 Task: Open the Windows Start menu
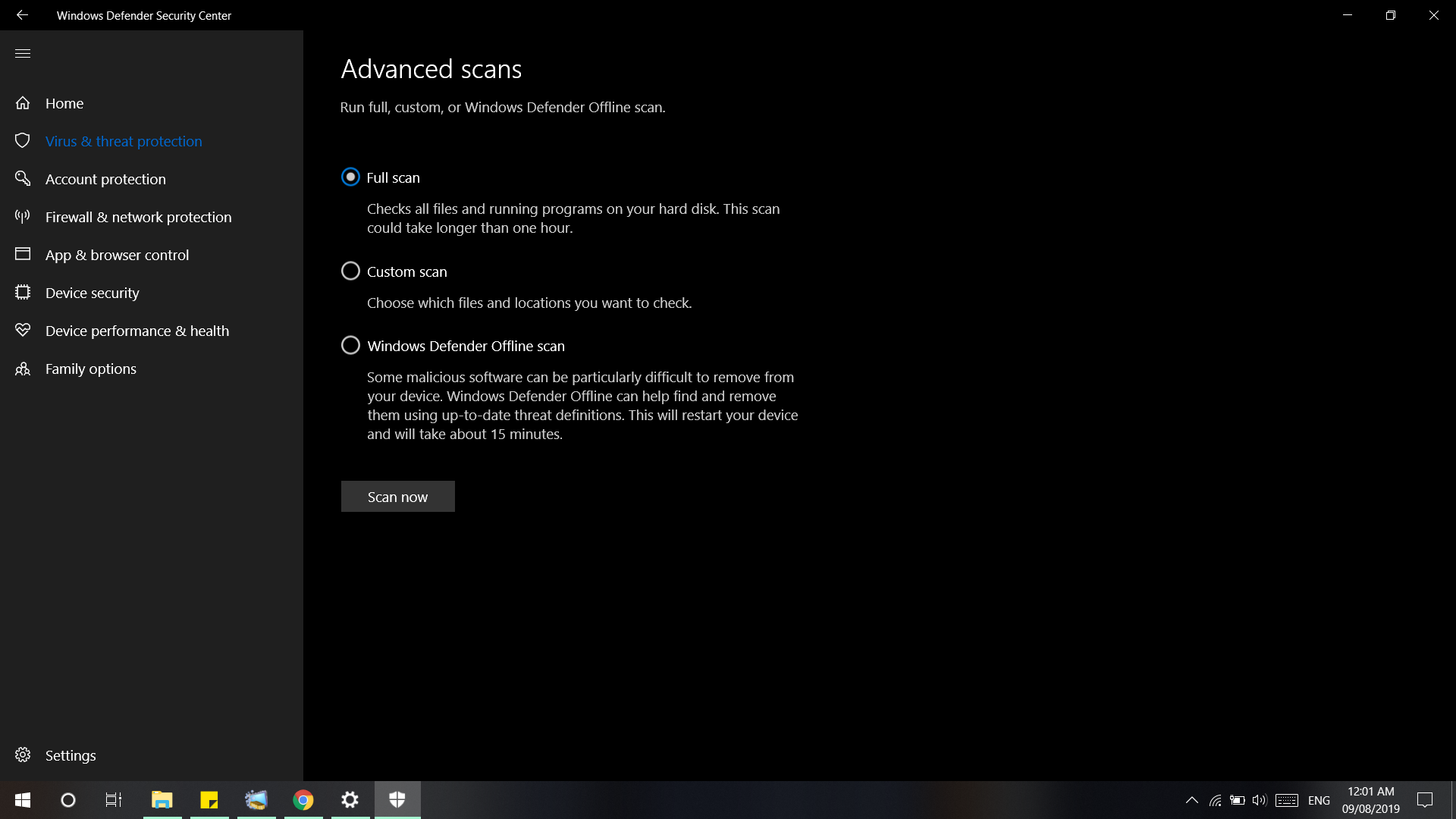tap(23, 800)
